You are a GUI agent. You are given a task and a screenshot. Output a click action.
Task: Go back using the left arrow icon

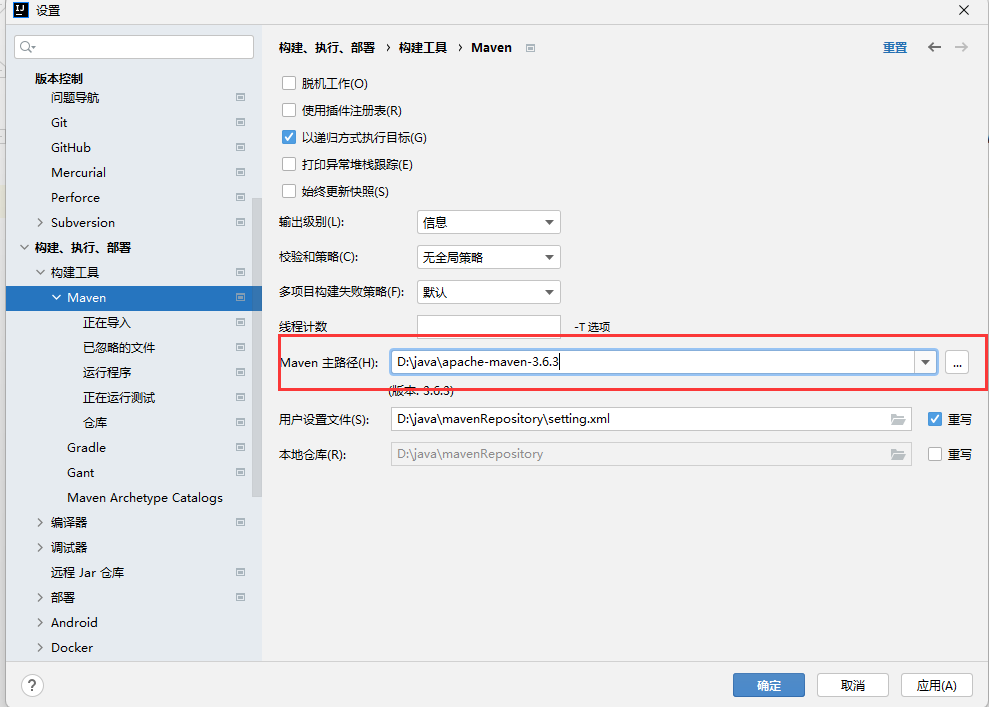pyautogui.click(x=934, y=47)
